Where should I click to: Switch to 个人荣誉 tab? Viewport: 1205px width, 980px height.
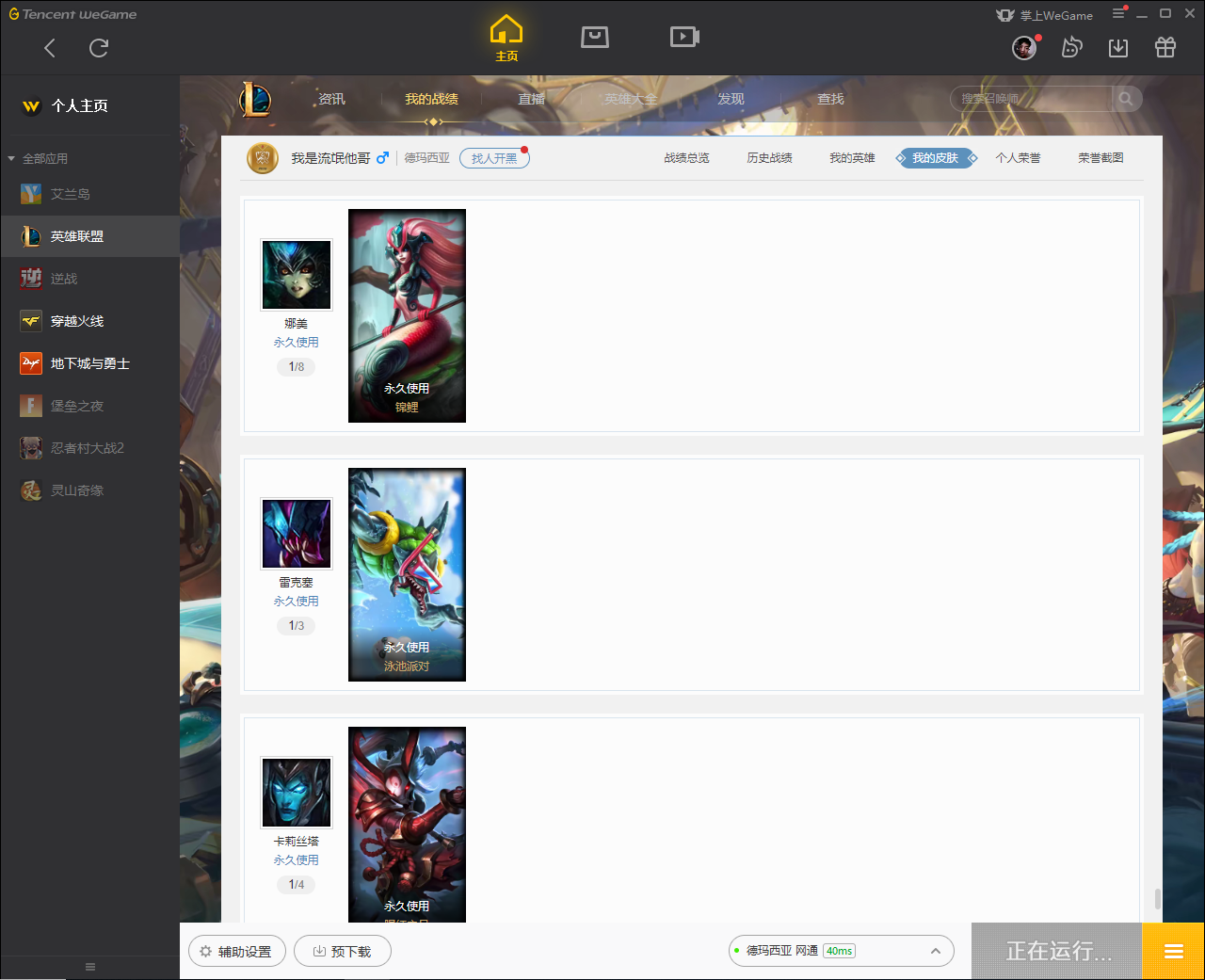[1018, 158]
